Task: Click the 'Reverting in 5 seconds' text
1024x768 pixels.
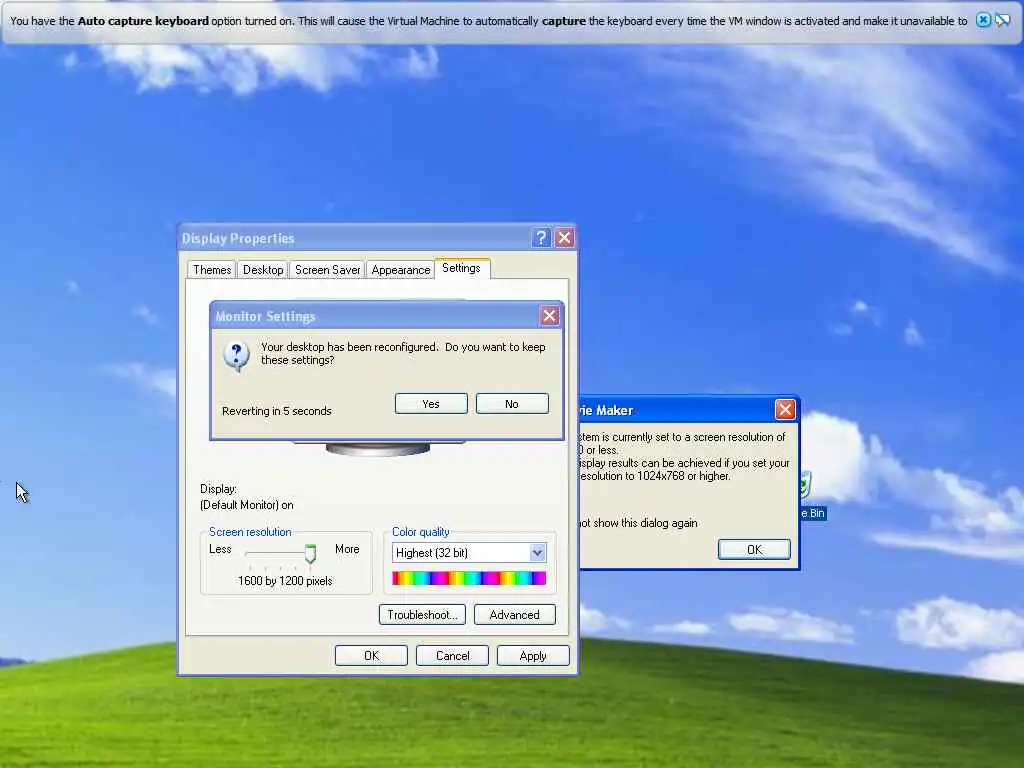Action: (x=277, y=411)
